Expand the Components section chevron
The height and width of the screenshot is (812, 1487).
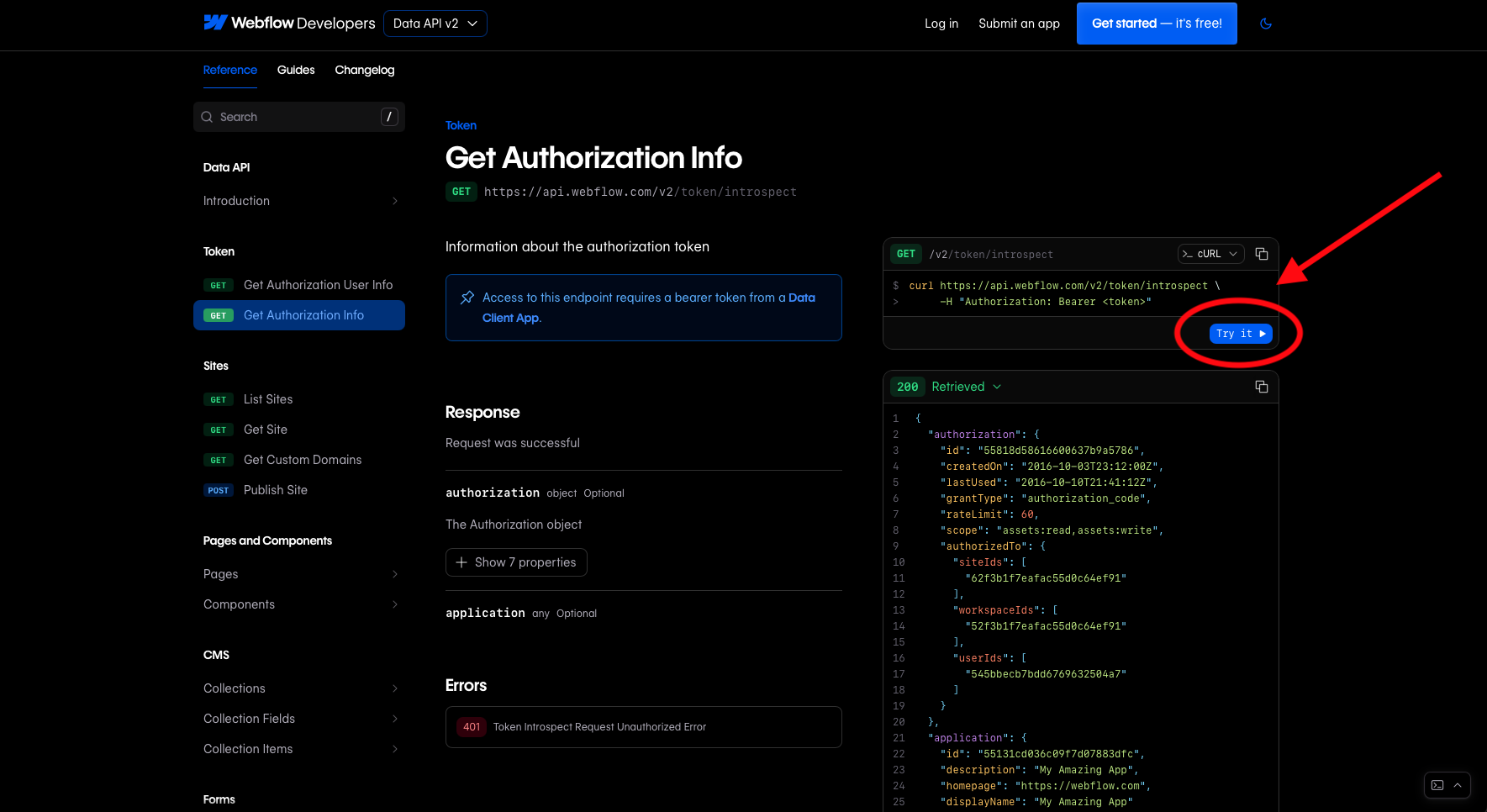coord(395,604)
